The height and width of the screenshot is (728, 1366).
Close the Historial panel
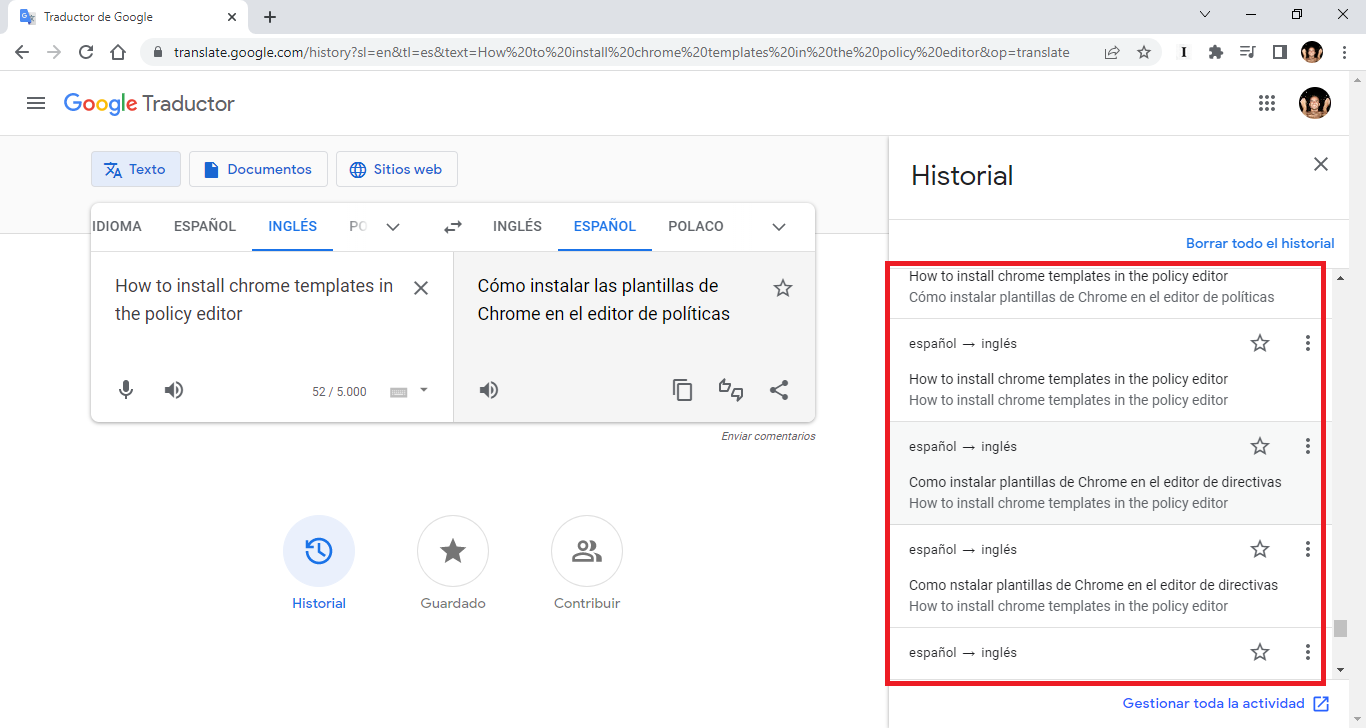click(1321, 164)
